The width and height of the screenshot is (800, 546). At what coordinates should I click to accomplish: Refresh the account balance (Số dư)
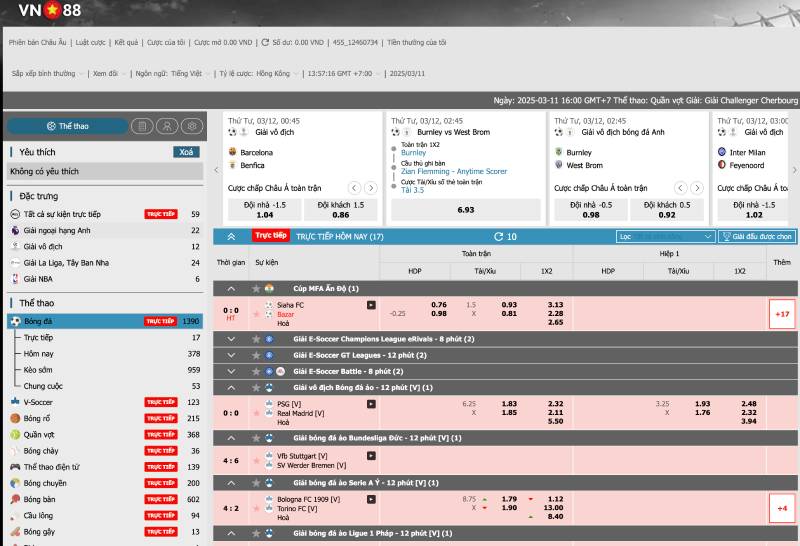[265, 43]
